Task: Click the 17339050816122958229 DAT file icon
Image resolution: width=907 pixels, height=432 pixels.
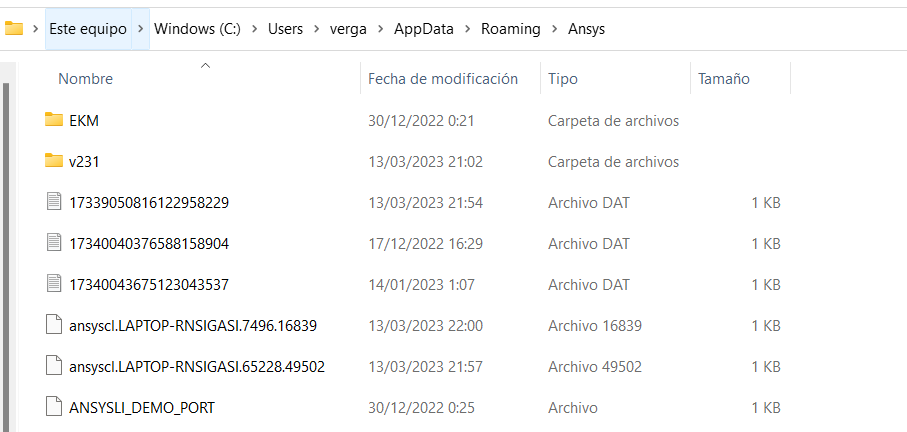Action: point(54,202)
